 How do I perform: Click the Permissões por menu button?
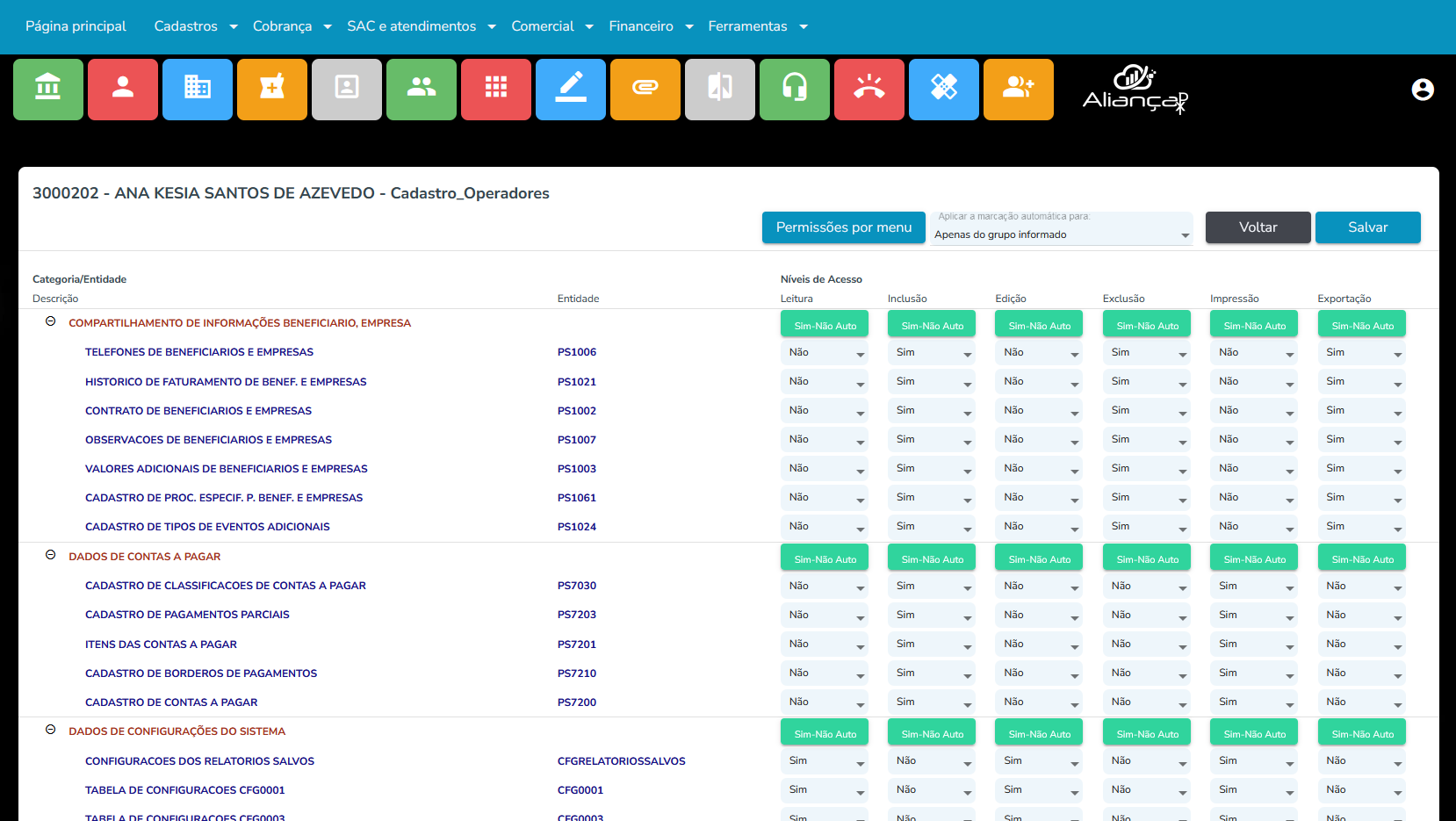pyautogui.click(x=843, y=227)
